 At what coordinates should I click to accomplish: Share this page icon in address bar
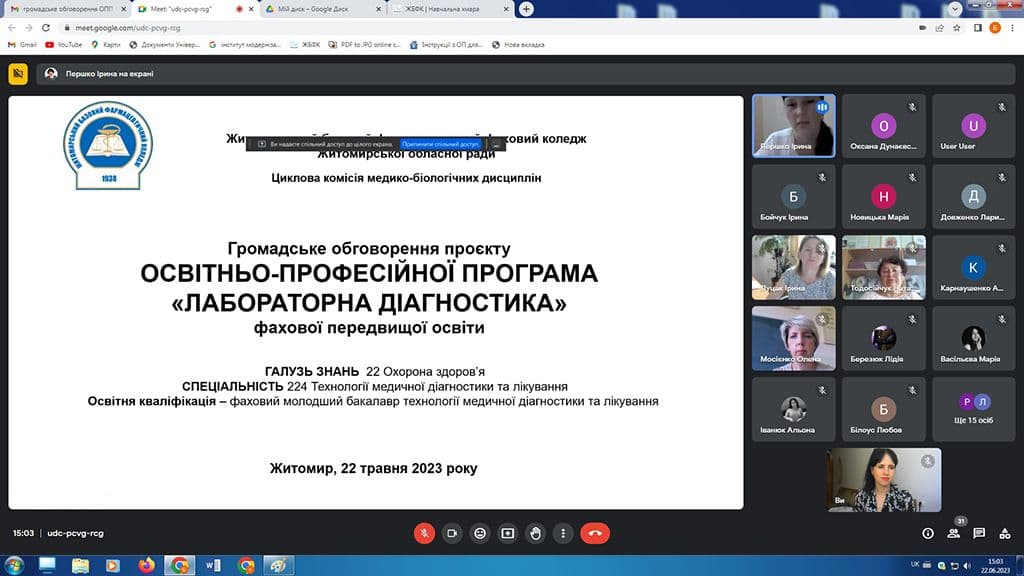point(939,28)
